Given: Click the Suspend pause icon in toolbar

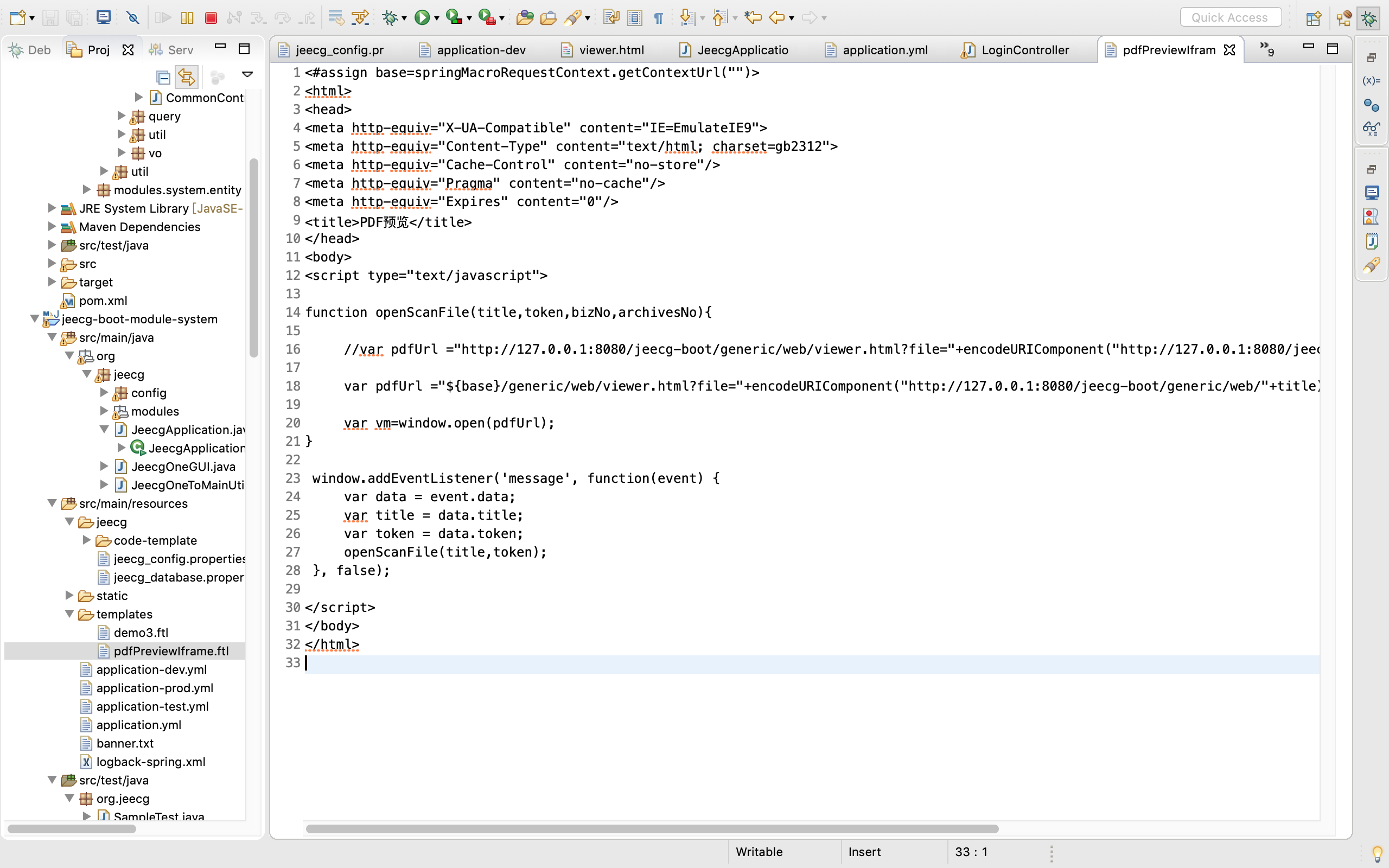Looking at the screenshot, I should (x=187, y=18).
